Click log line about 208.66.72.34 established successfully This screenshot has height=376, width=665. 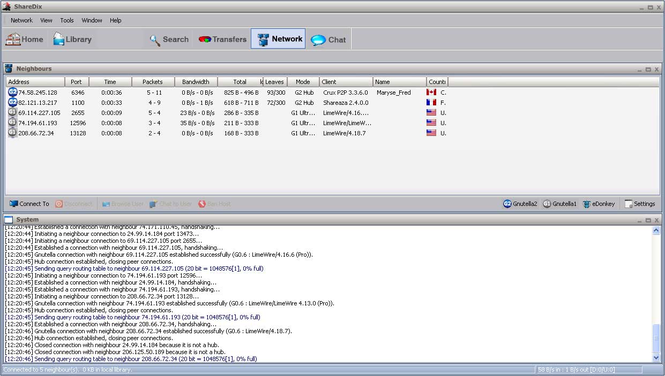(x=149, y=331)
